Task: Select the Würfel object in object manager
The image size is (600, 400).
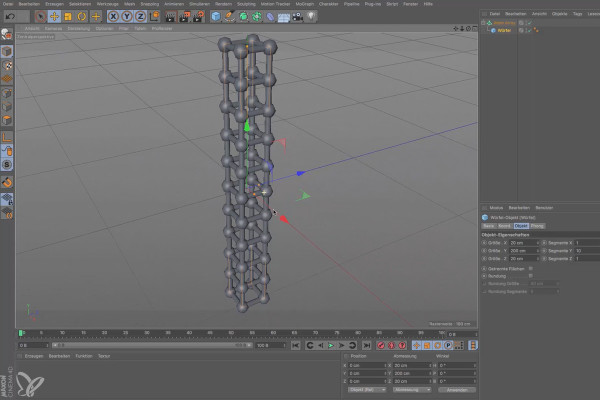Action: pos(504,30)
